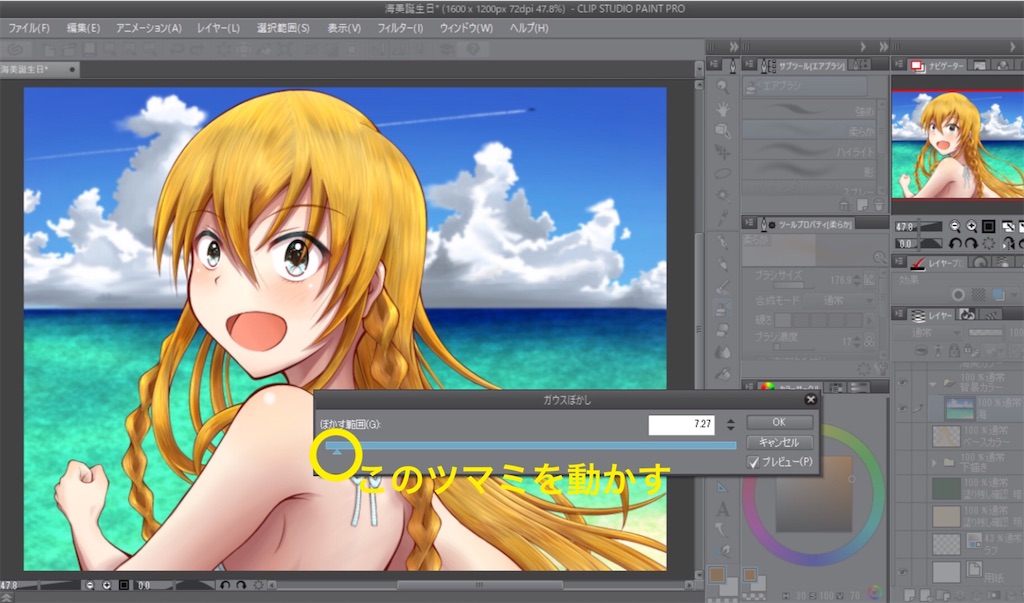The width and height of the screenshot is (1024, 603).
Task: Click キャンセル in Gaussian blur dialog
Action: (779, 442)
